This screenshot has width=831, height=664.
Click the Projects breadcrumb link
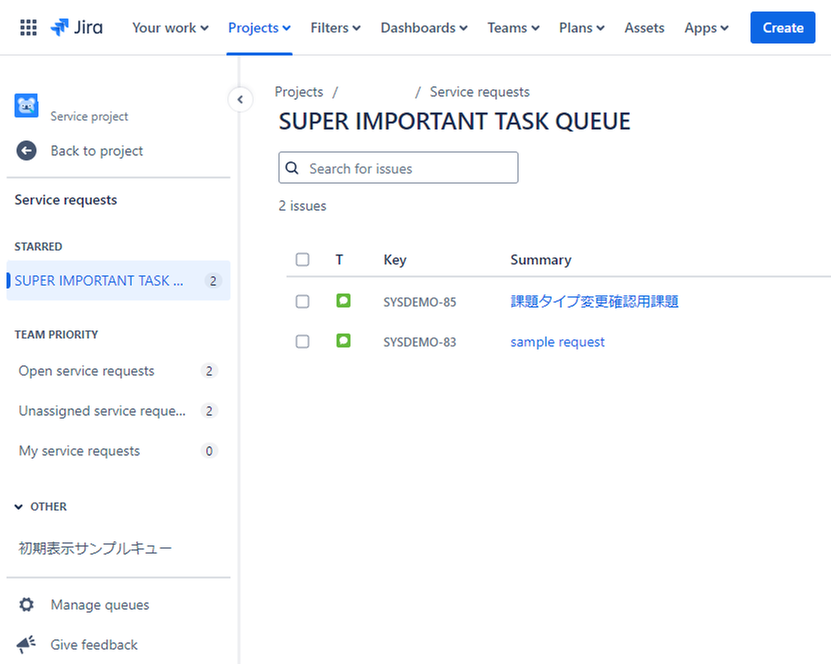(299, 92)
